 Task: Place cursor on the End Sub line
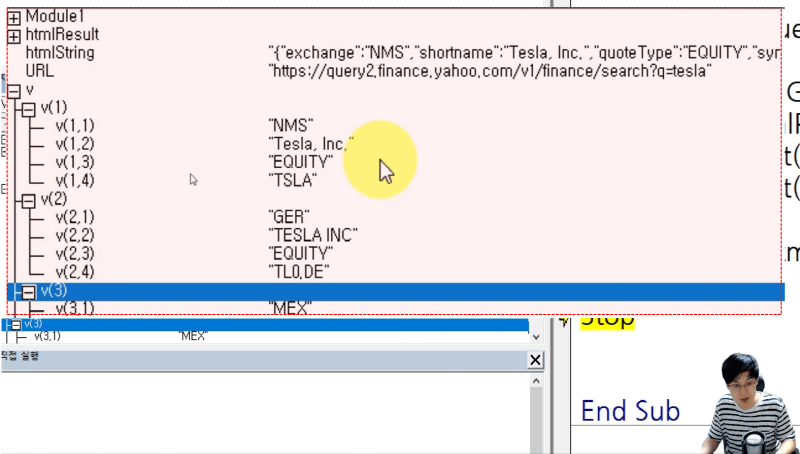630,411
